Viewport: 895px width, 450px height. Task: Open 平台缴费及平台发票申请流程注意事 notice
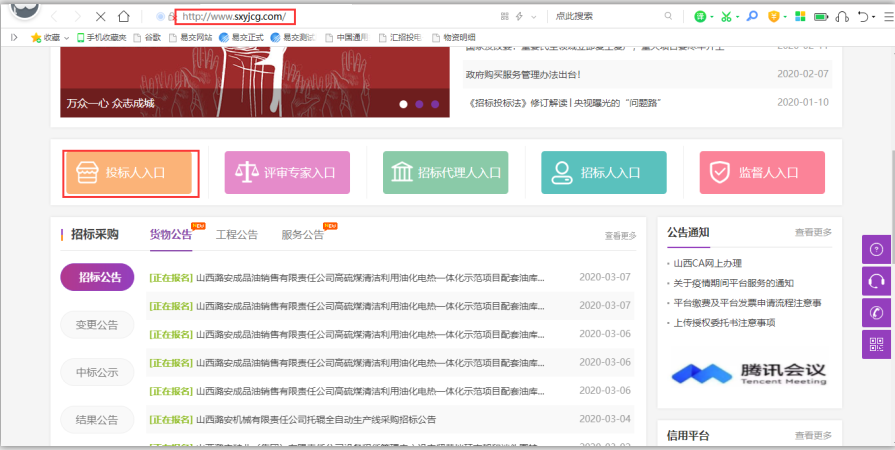748,303
